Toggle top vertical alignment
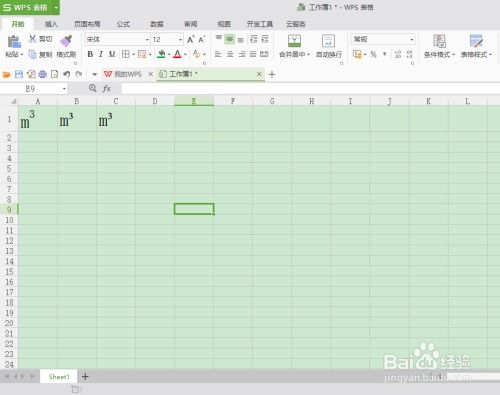The image size is (500, 395). point(219,39)
